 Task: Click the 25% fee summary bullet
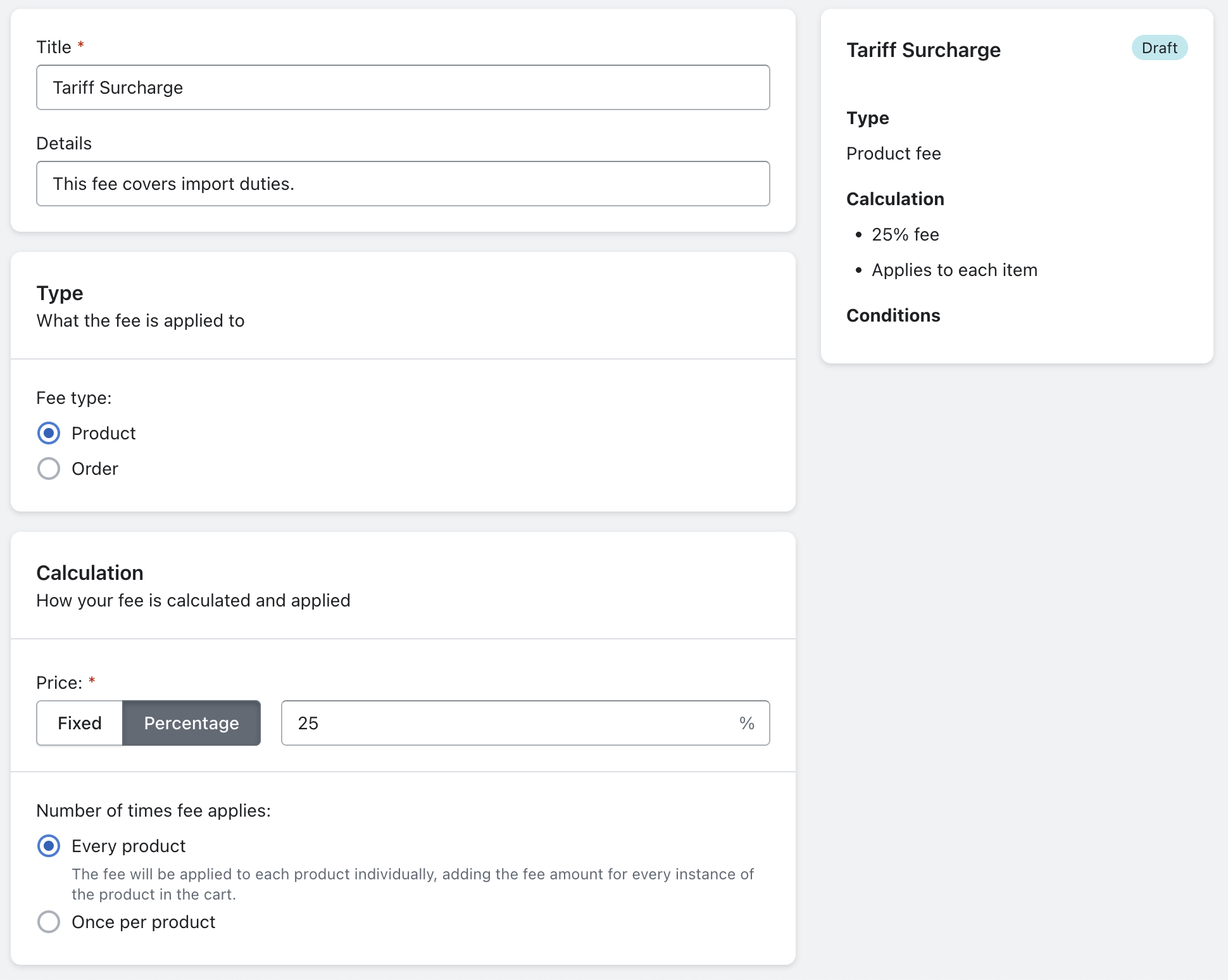point(905,234)
